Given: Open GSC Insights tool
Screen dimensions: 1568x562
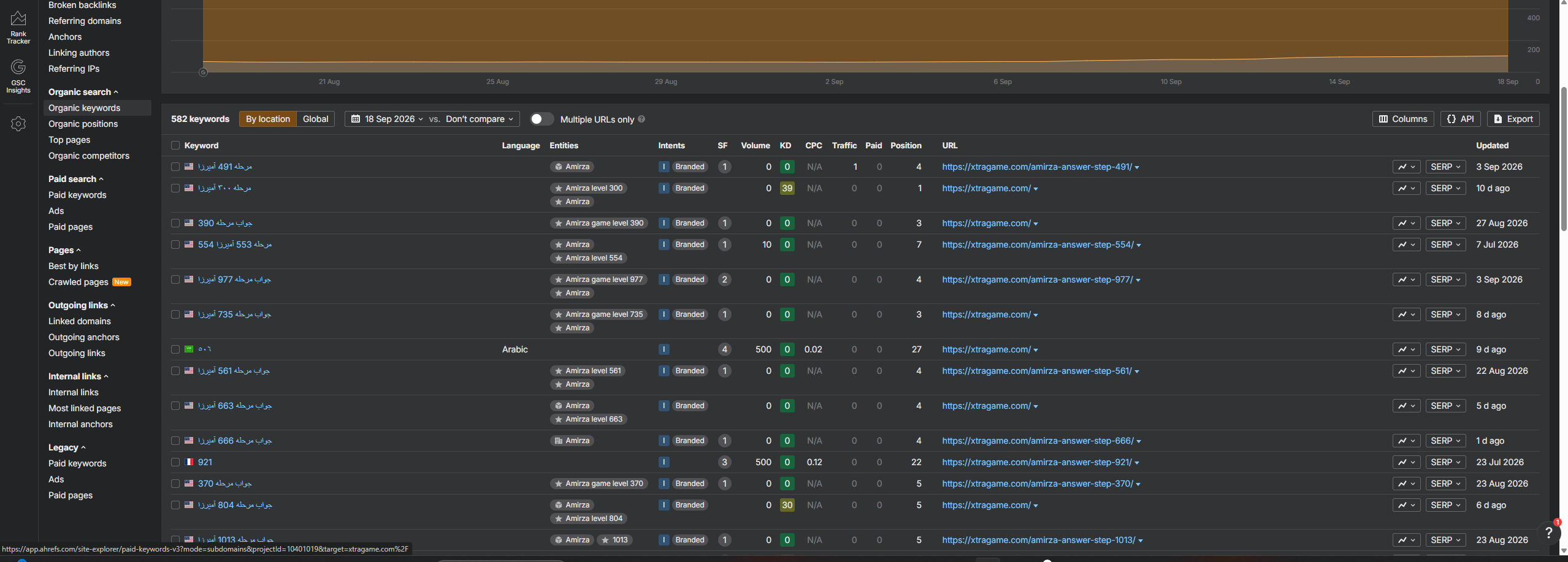Looking at the screenshot, I should coord(18,76).
